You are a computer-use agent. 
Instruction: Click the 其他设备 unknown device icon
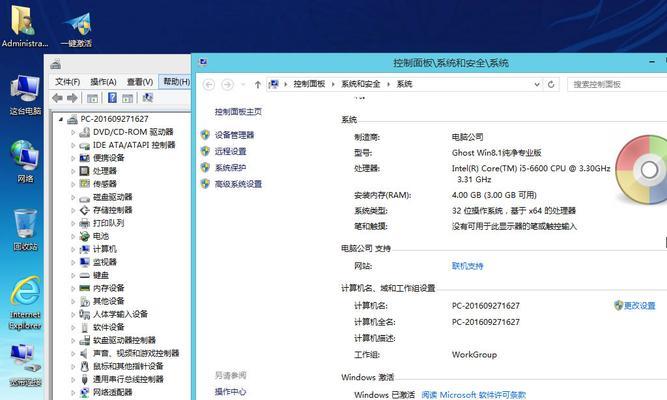coord(85,301)
